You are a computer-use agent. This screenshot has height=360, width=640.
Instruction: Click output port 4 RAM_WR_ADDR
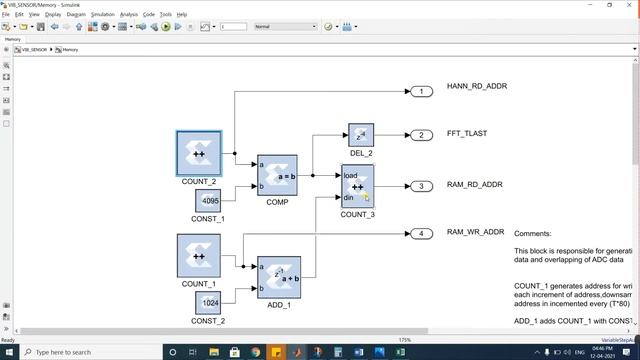[x=422, y=233]
